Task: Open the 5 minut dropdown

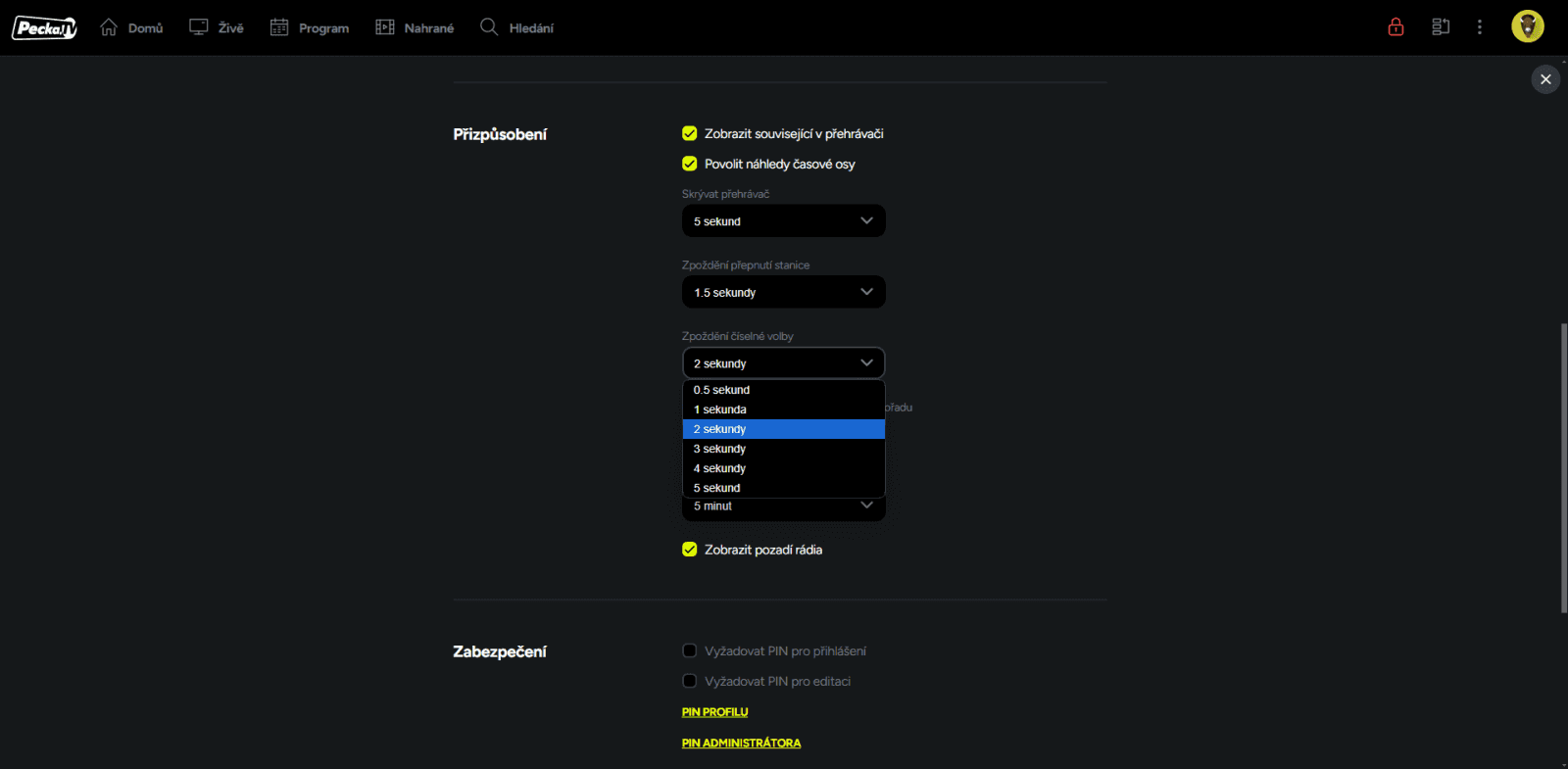Action: (x=784, y=507)
